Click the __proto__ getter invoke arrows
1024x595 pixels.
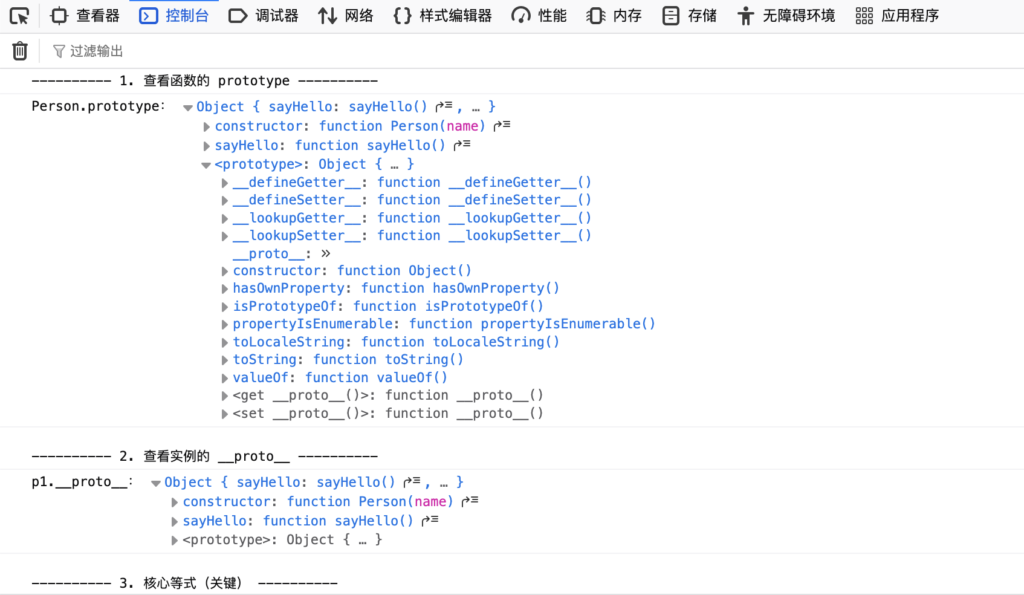(x=325, y=254)
